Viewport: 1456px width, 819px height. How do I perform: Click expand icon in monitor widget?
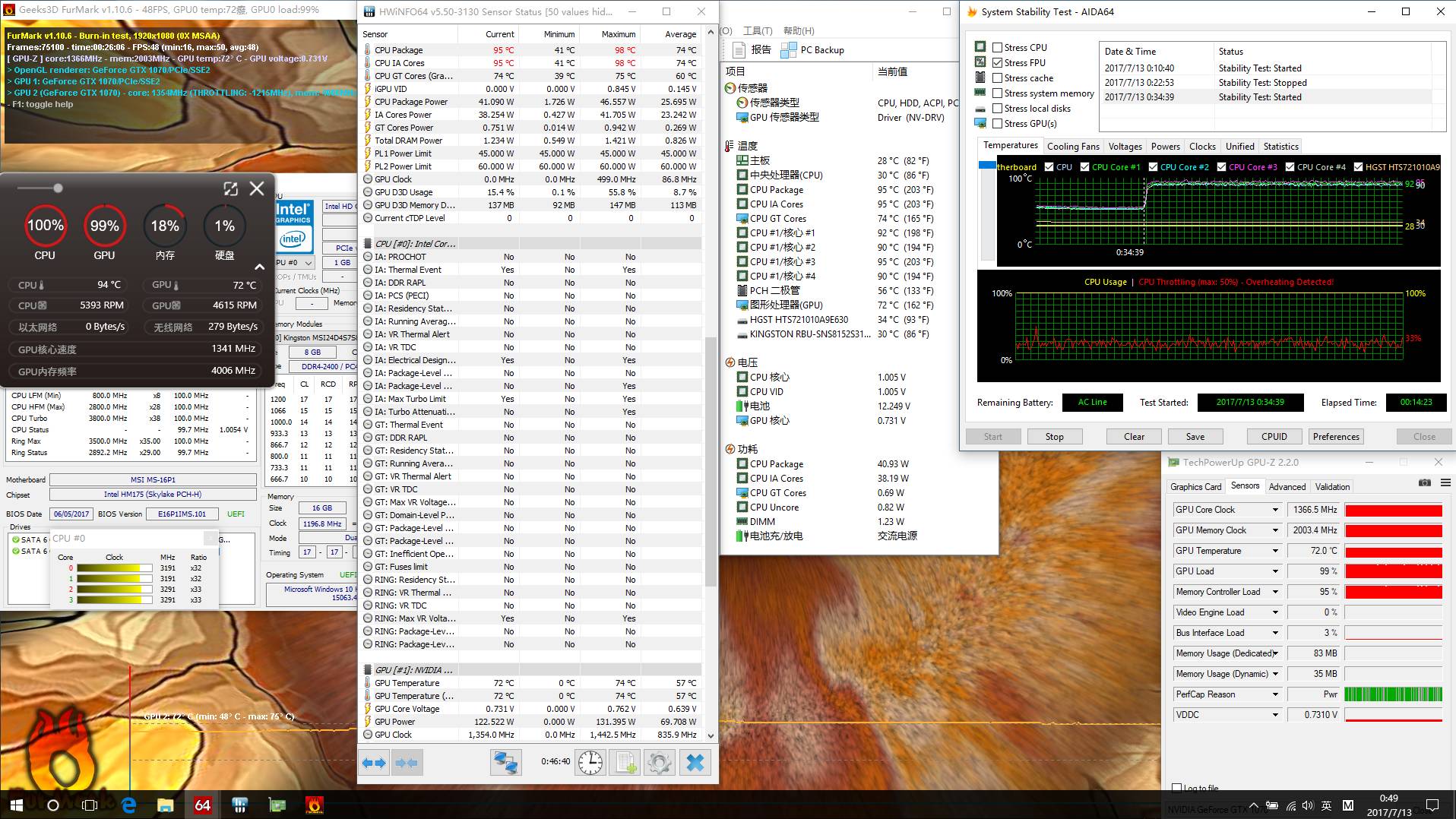tap(230, 188)
